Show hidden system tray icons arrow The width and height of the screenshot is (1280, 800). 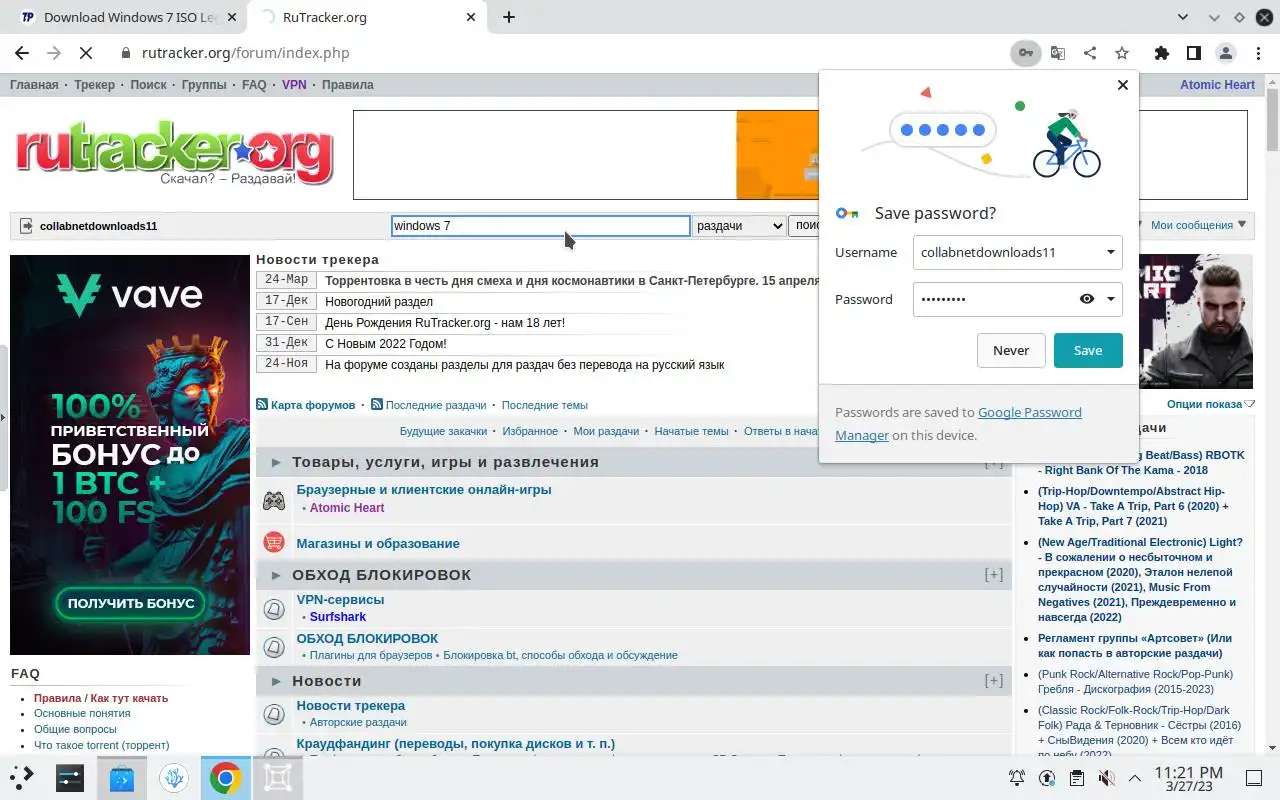coord(1135,778)
